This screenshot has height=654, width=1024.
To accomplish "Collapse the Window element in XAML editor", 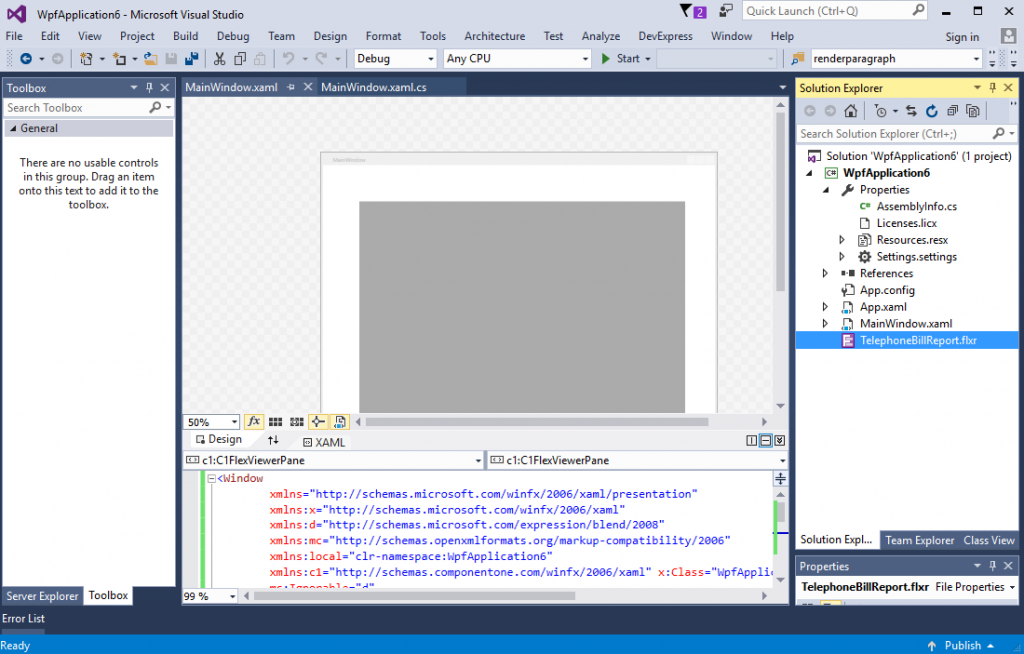I will [212, 479].
